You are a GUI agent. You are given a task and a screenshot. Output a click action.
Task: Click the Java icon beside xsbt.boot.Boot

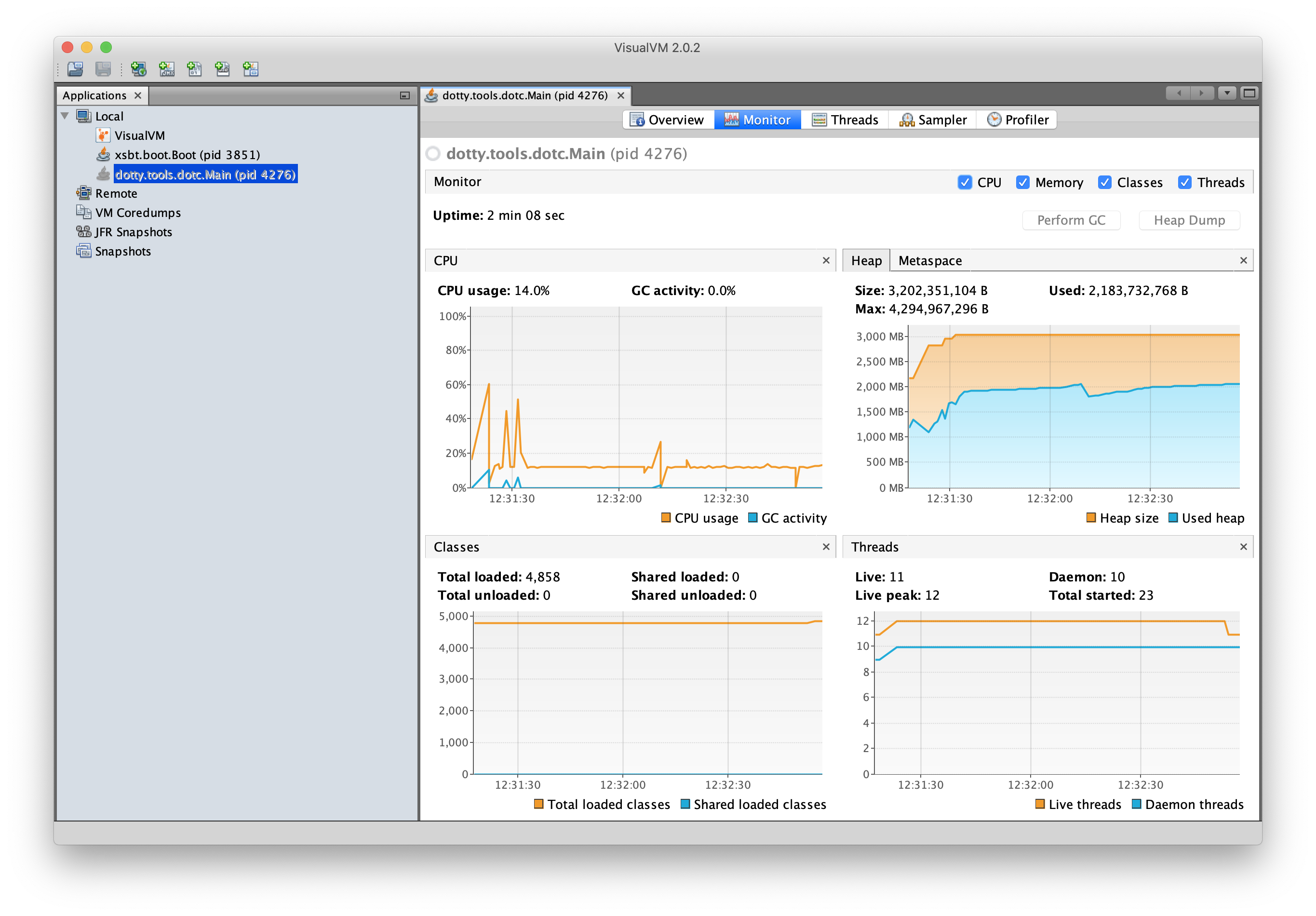[103, 154]
